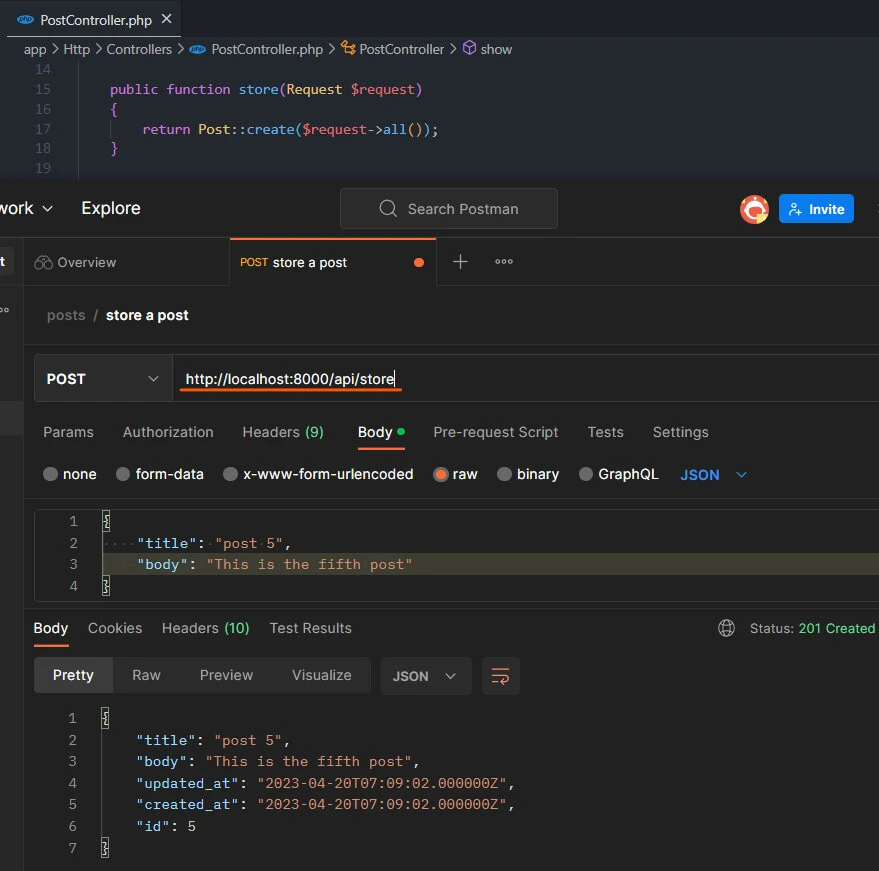Click the word wrap icon in response toolbar
Screen dimensions: 879x871
(x=501, y=676)
